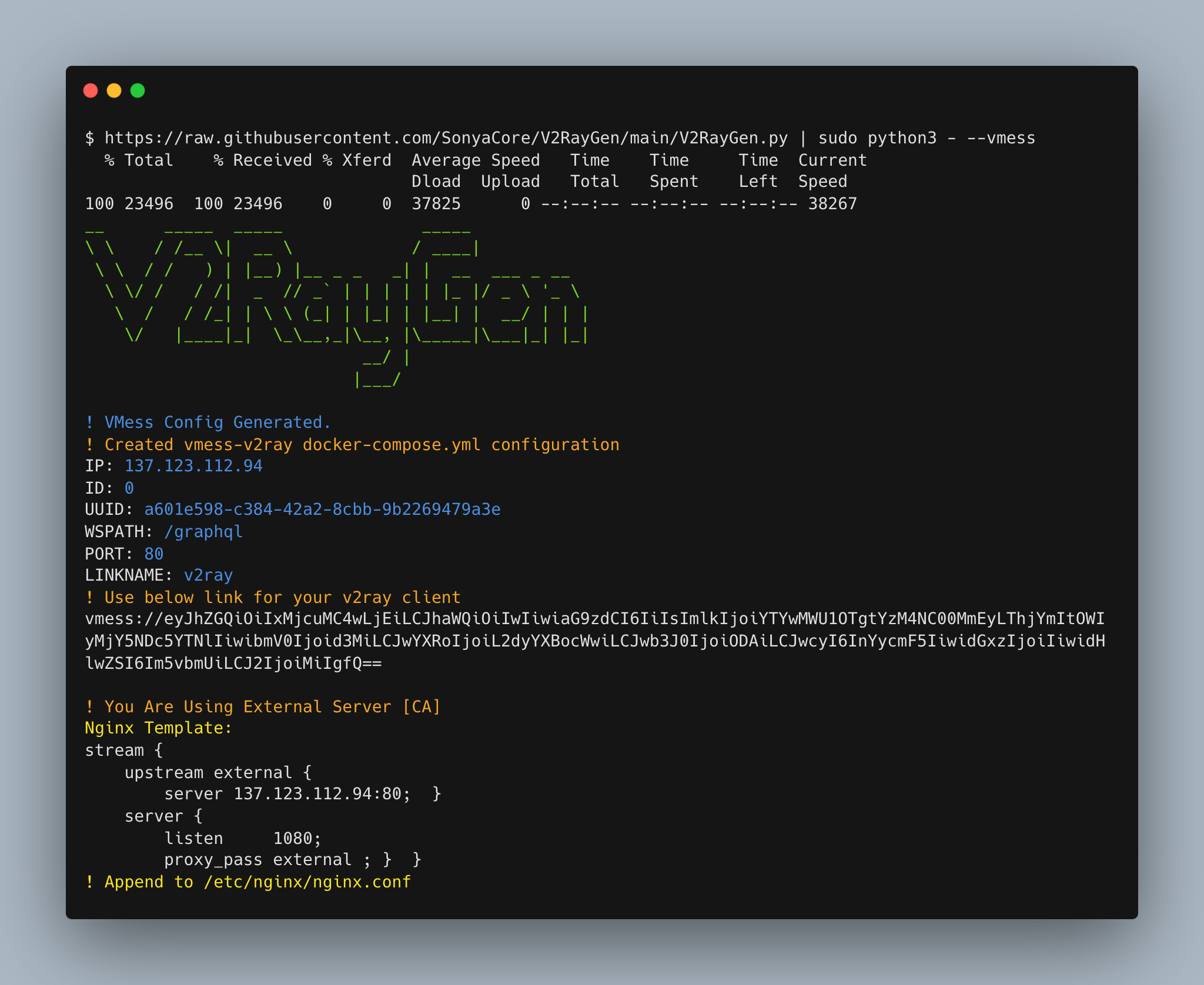Click the 'server 137.123.112.94:80;' nginx line
The height and width of the screenshot is (985, 1204).
point(287,794)
